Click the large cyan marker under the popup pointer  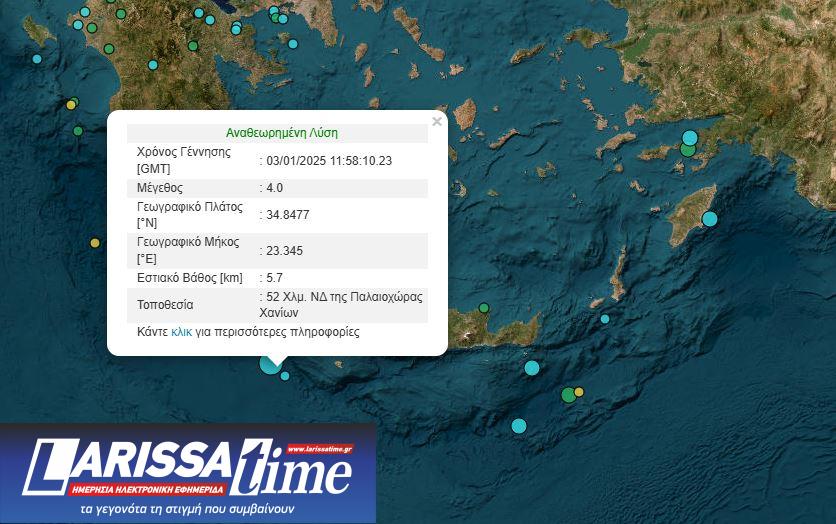tap(270, 365)
